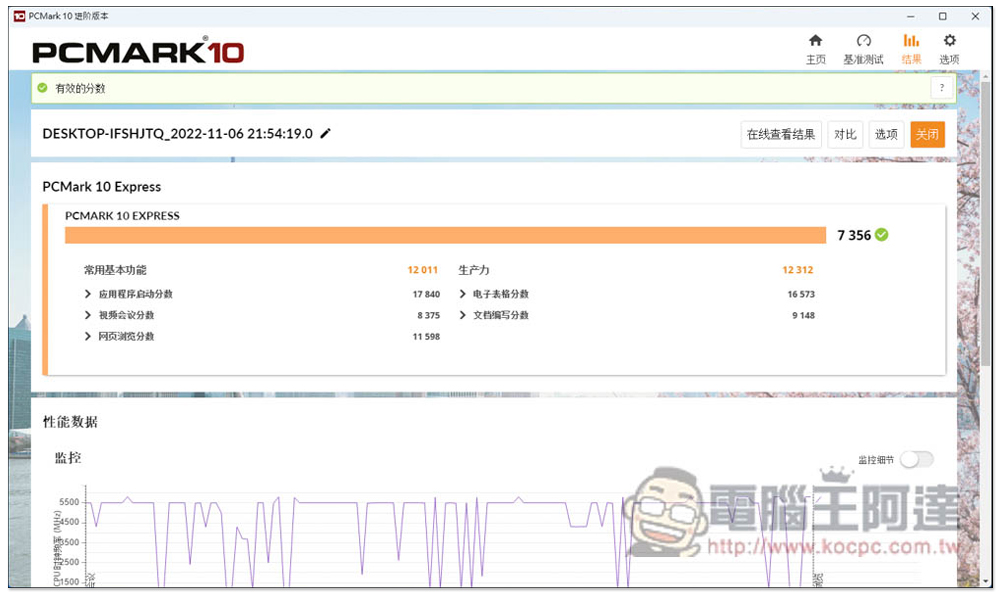Image resolution: width=1000 pixels, height=595 pixels.
Task: Edit result name with the pencil icon
Action: pyautogui.click(x=325, y=133)
